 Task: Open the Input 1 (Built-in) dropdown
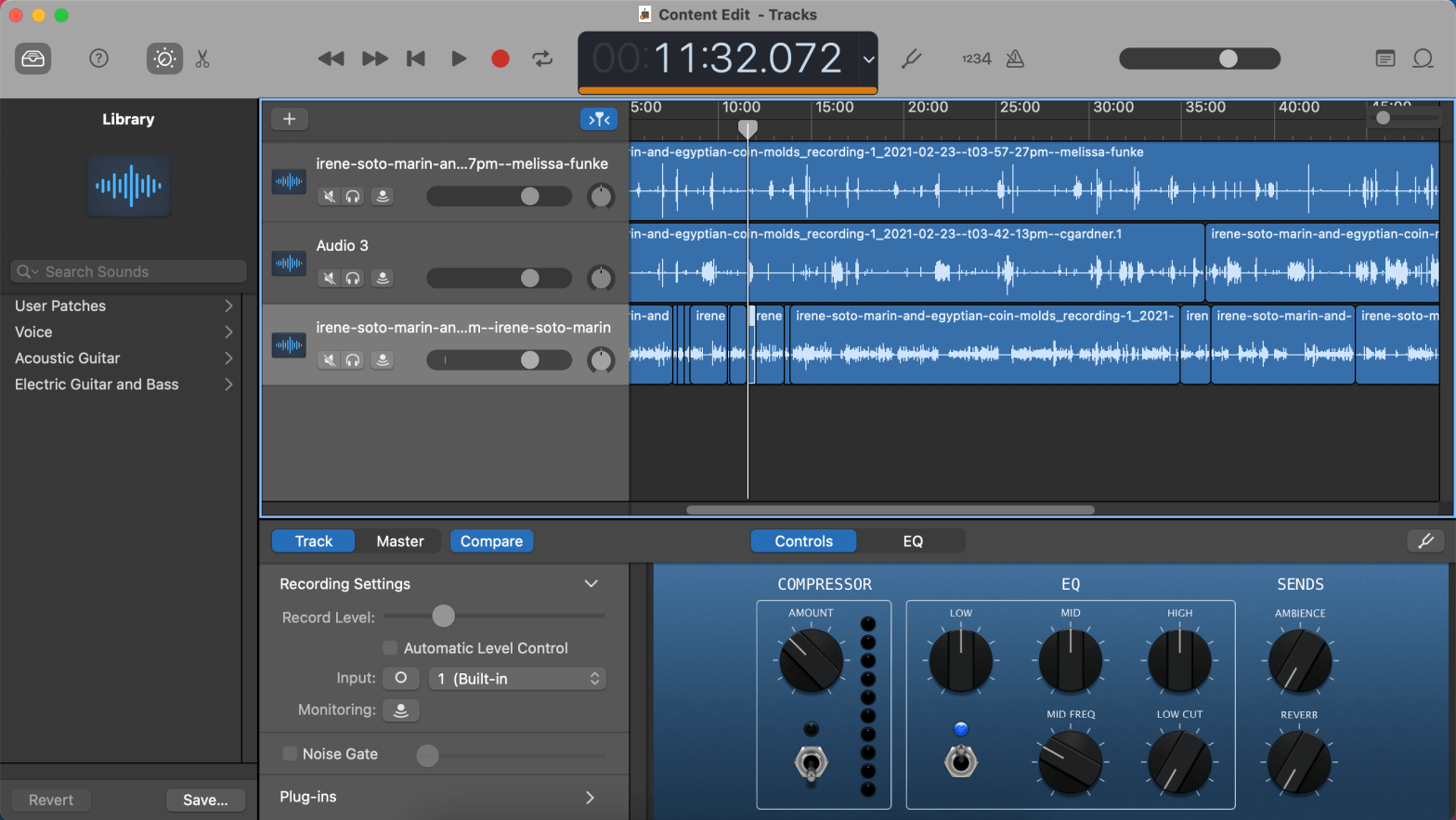(518, 679)
